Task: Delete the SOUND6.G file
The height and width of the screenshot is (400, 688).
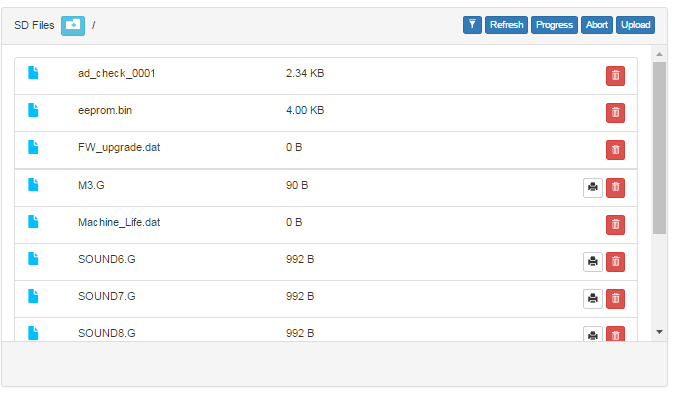Action: [x=615, y=261]
